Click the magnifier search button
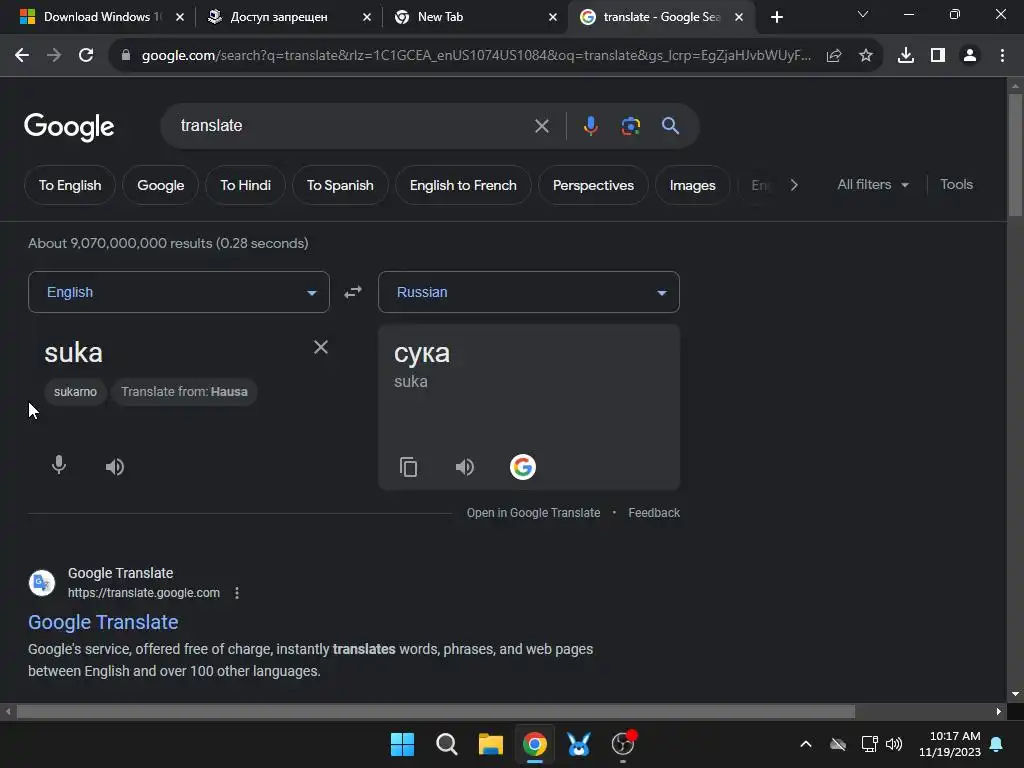Screen dimensions: 1024x768 click(670, 126)
